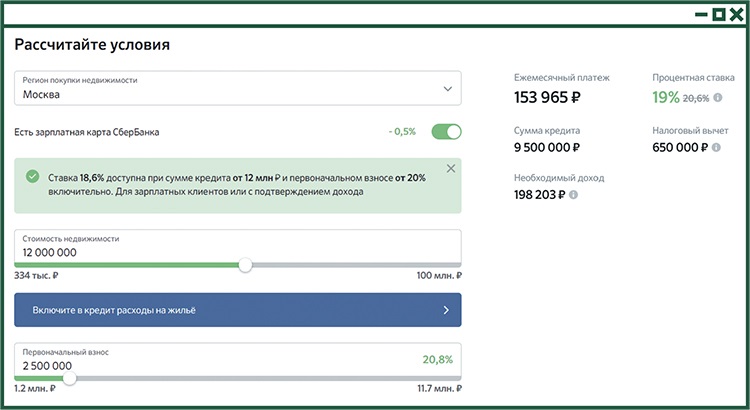Click info icon next to required income 198 203 ₽
This screenshot has height=410, width=750.
click(x=573, y=195)
